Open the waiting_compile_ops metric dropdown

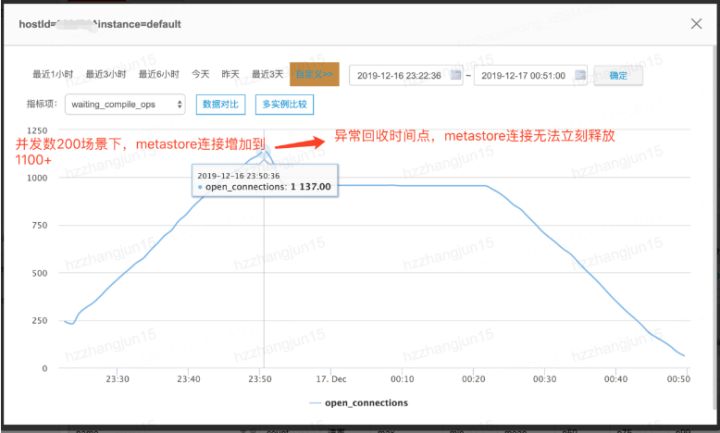(x=125, y=104)
